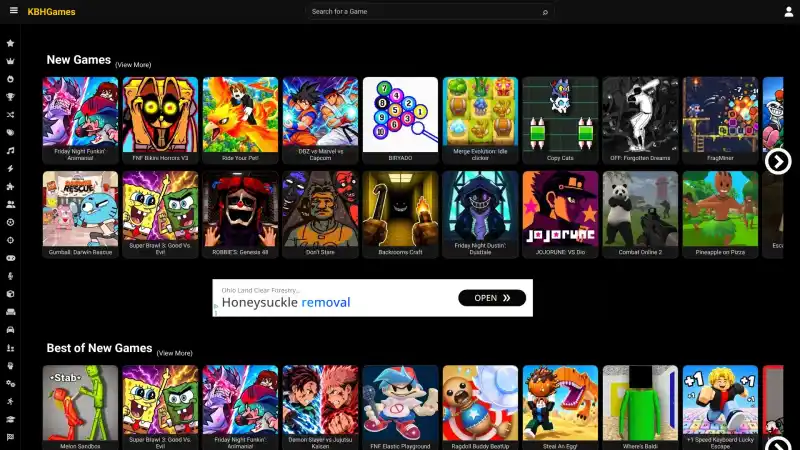Image resolution: width=800 pixels, height=450 pixels.
Task: Open Friday Night Dustin': Dusttale game
Action: [480, 214]
